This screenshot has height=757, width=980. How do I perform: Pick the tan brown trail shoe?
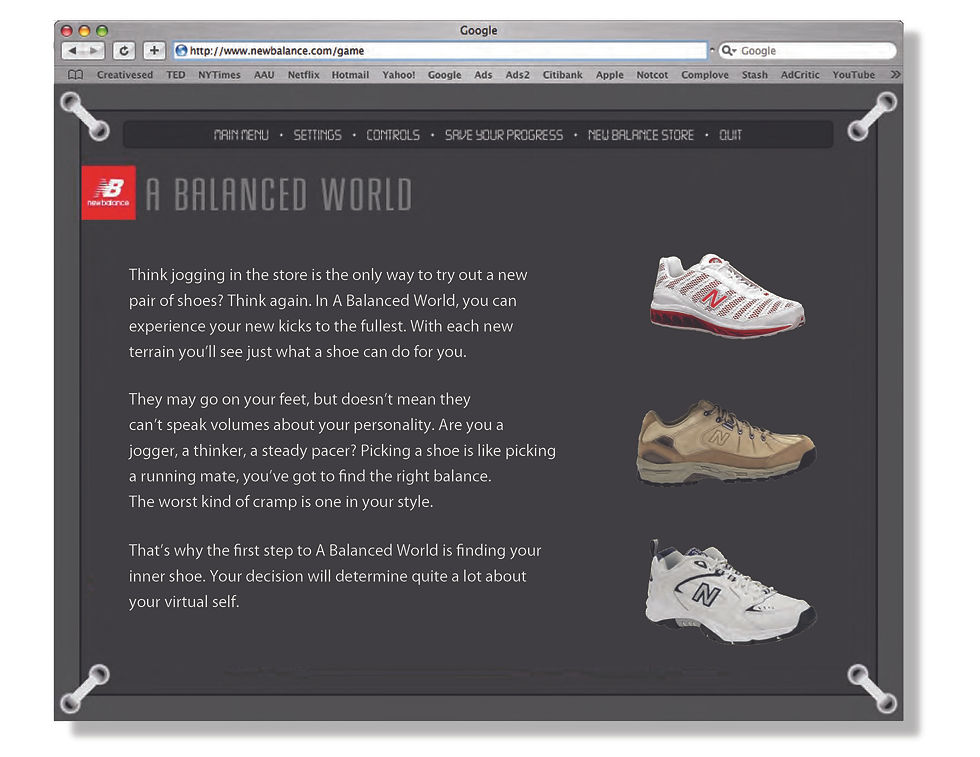click(726, 443)
